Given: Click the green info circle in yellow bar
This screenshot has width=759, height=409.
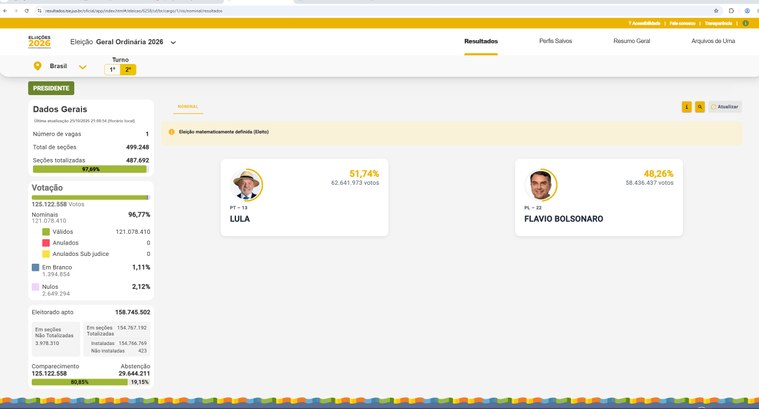Looking at the screenshot, I should tap(745, 23).
